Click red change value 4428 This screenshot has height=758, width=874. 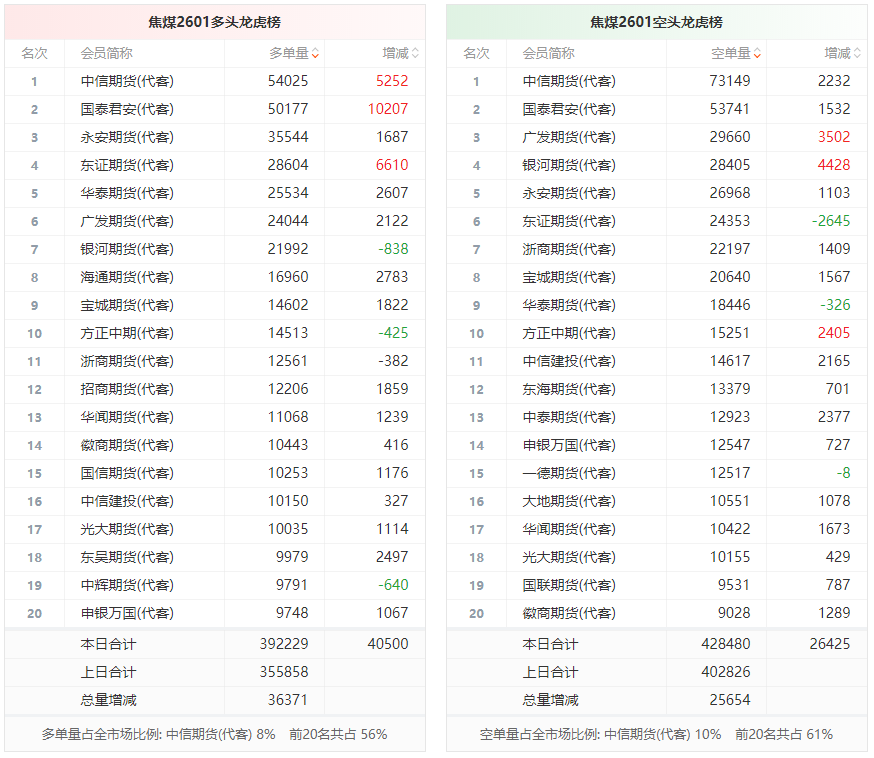coord(834,166)
